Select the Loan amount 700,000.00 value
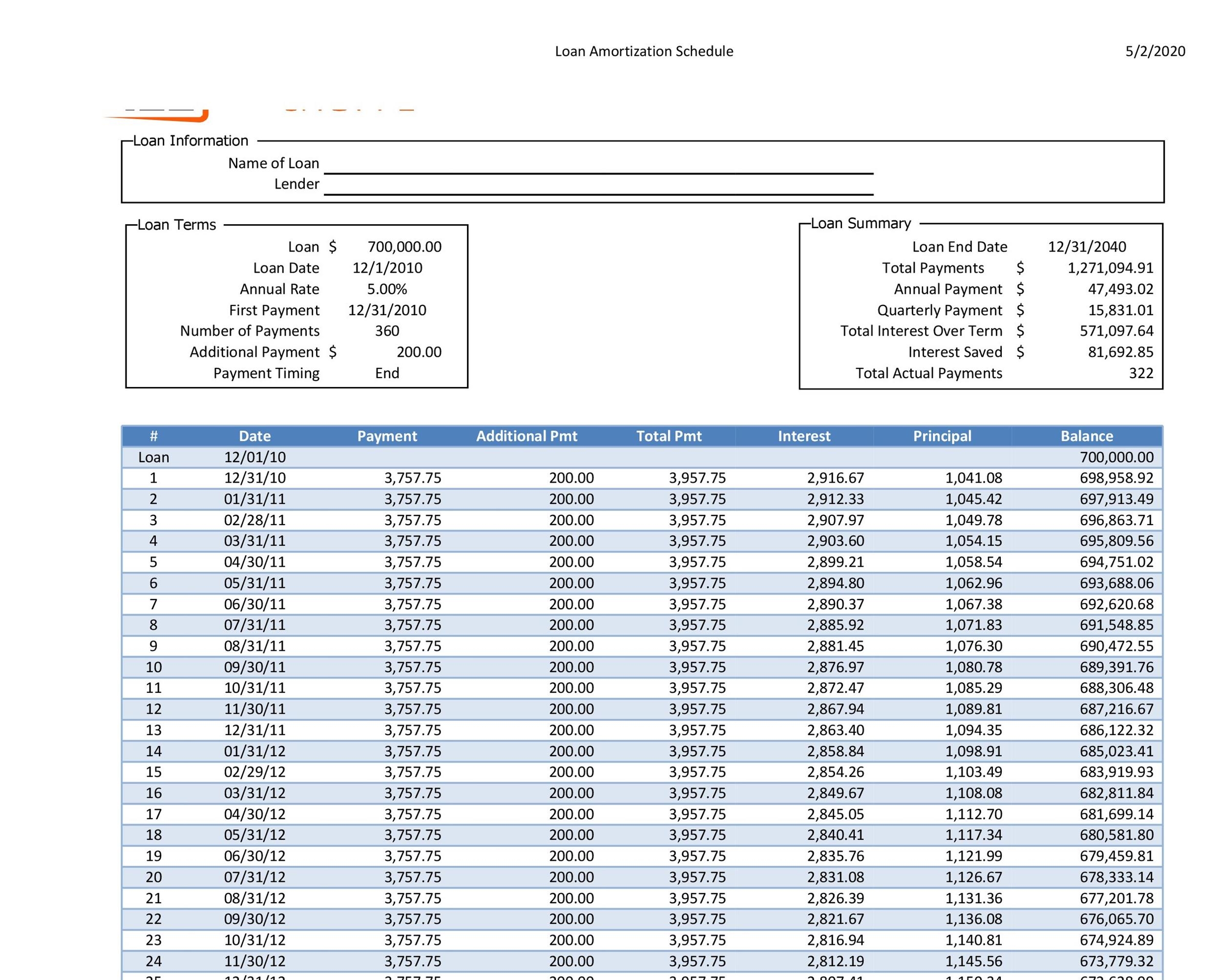This screenshot has width=1221, height=980. coord(404,246)
